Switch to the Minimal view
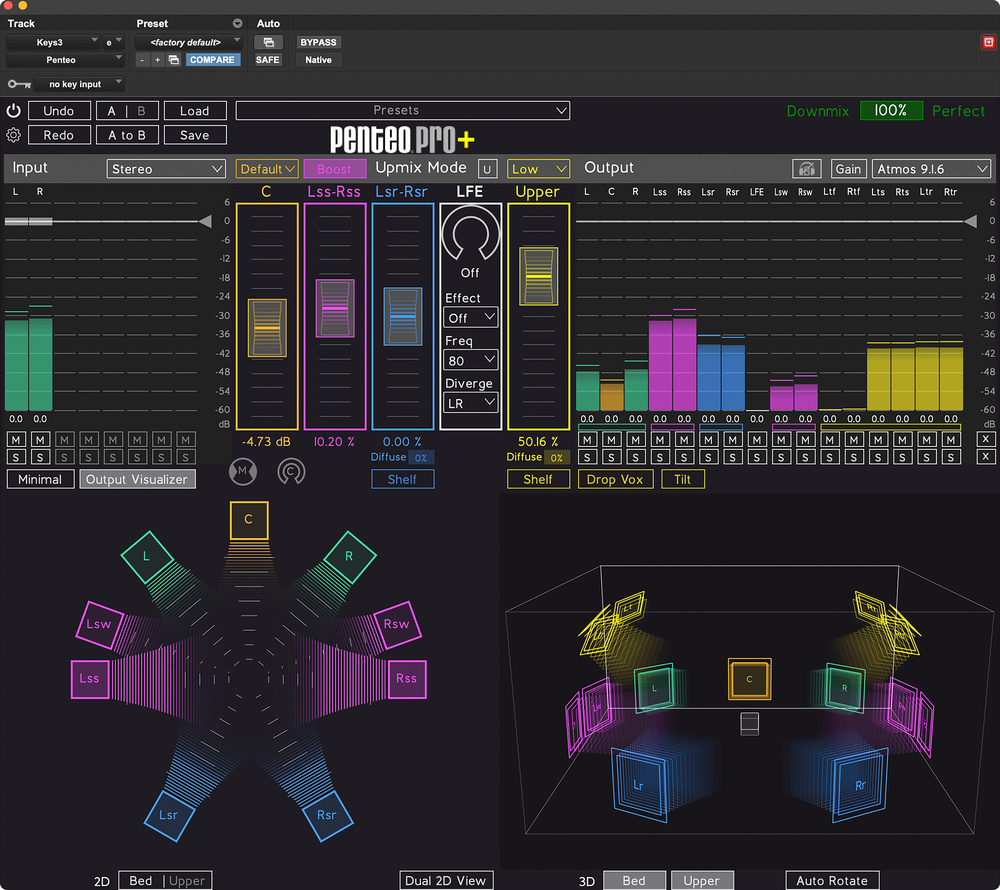 pos(40,479)
